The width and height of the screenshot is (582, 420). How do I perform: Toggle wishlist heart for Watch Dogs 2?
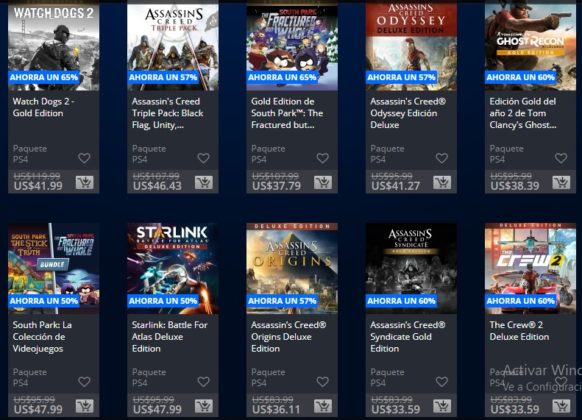[x=84, y=158]
